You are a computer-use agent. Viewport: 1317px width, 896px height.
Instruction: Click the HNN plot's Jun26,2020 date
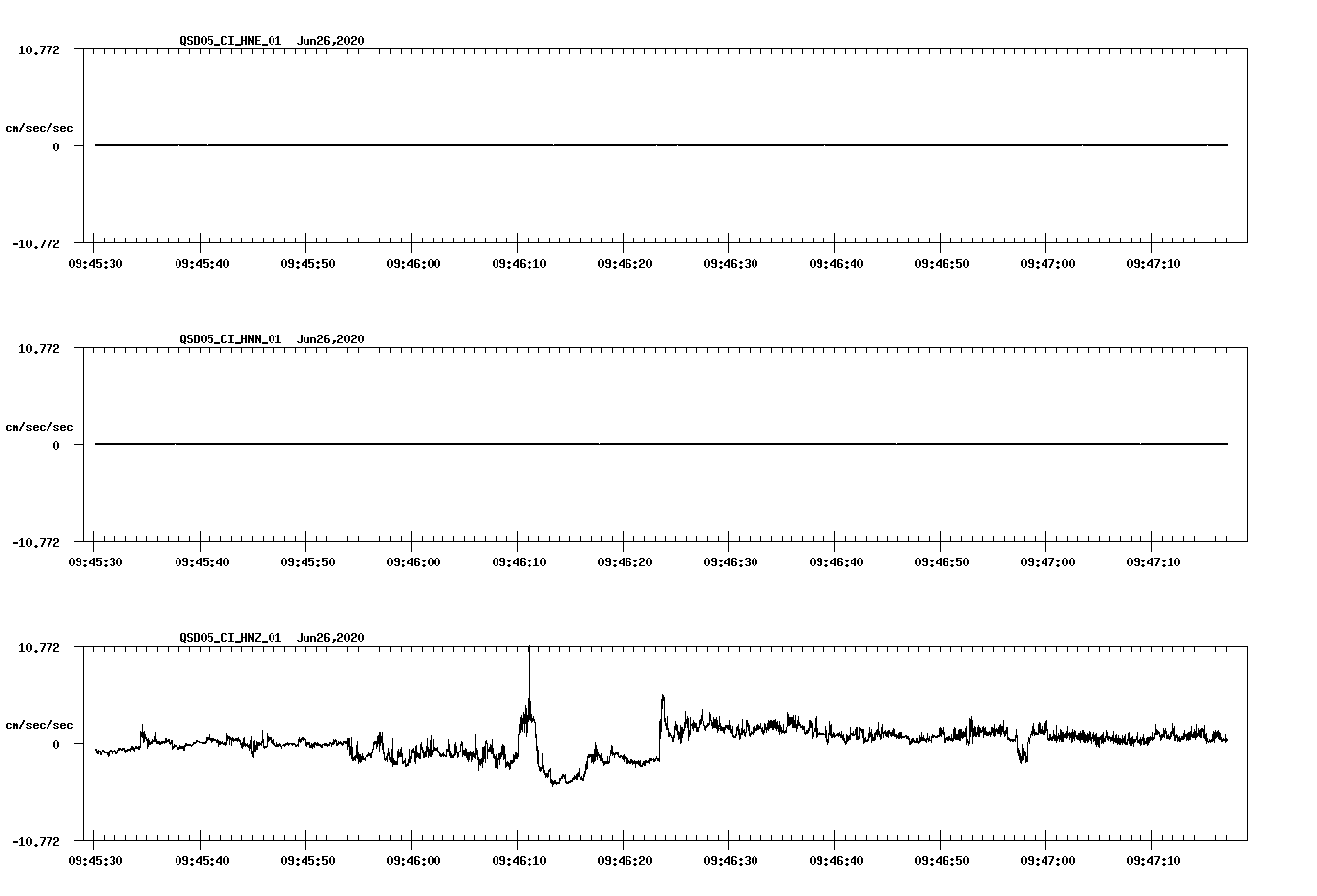coord(331,339)
